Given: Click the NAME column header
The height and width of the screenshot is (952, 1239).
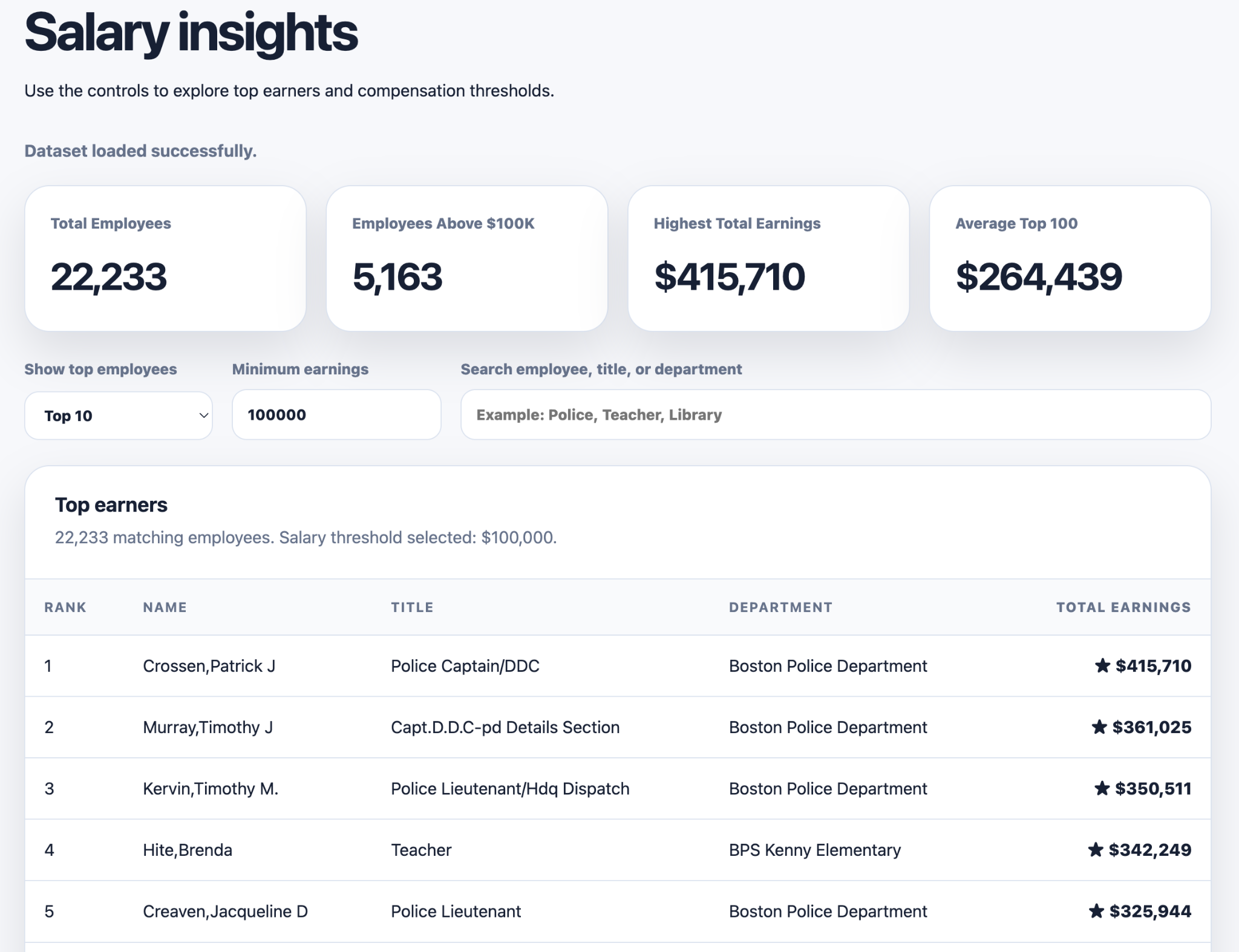Looking at the screenshot, I should pos(165,607).
